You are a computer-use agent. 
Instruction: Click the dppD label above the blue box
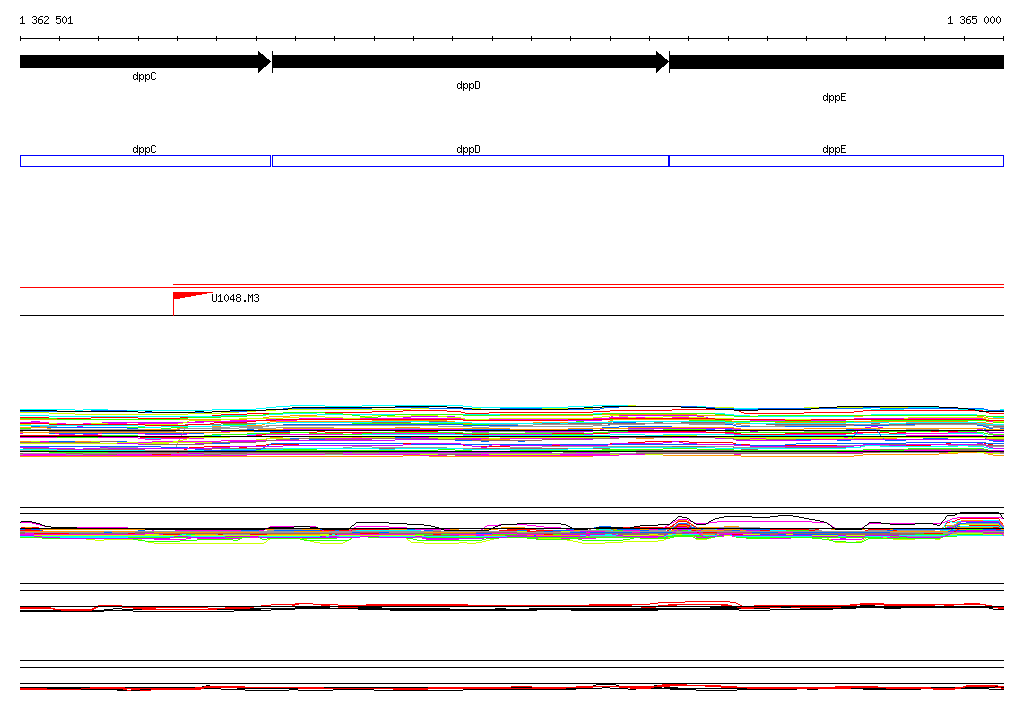468,150
